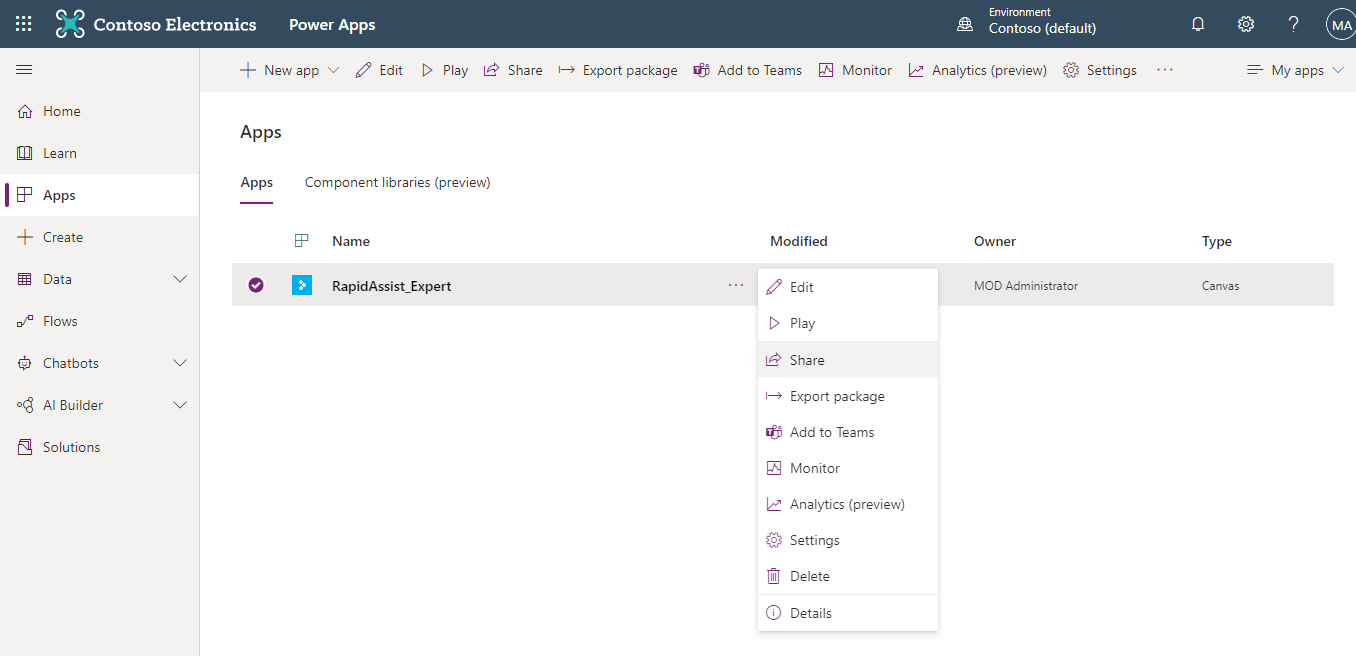The width and height of the screenshot is (1356, 656).
Task: Click the RapidAssist_Expert canvas app icon
Action: 302,285
